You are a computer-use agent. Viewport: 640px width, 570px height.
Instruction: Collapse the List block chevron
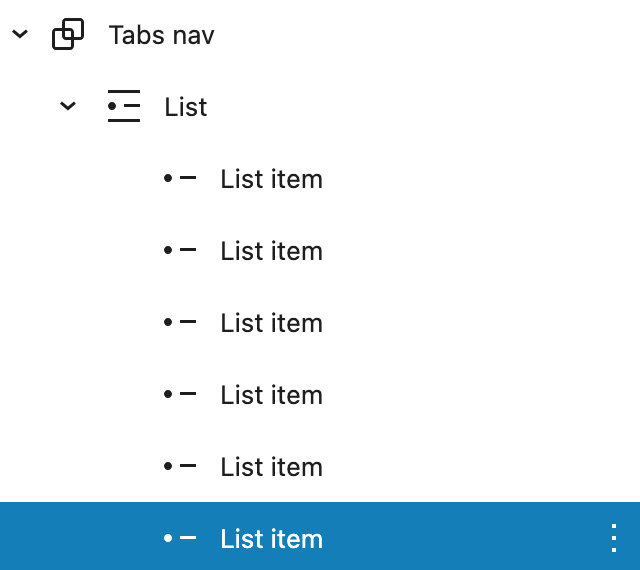[68, 106]
